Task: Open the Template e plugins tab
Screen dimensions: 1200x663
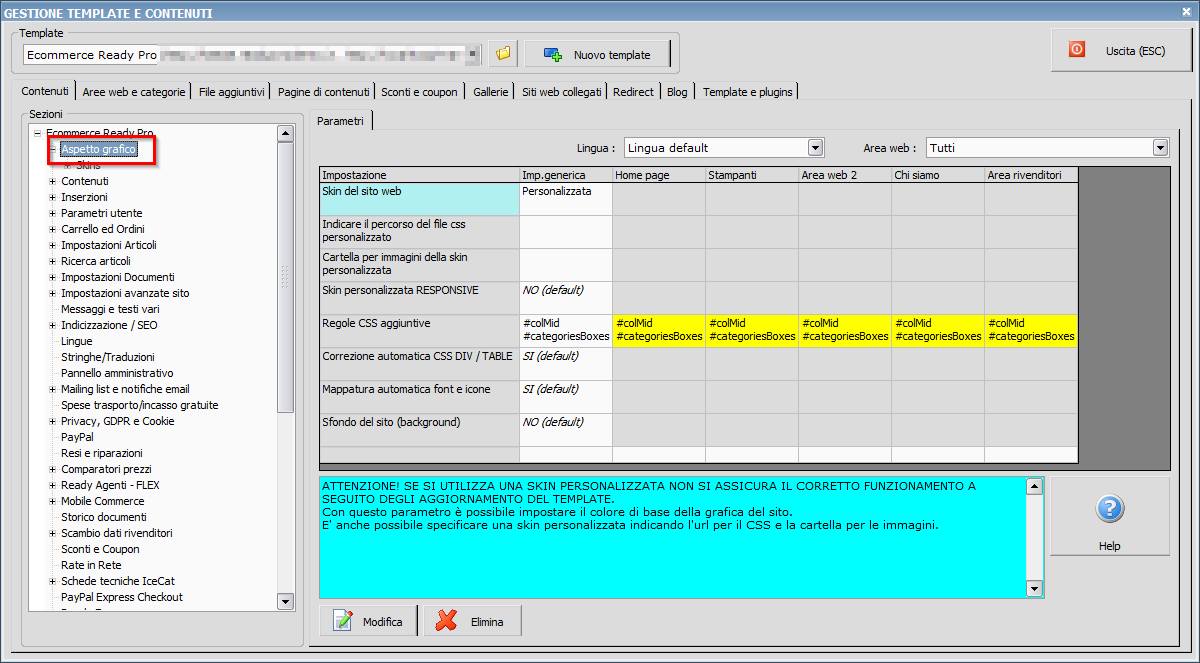Action: 747,92
